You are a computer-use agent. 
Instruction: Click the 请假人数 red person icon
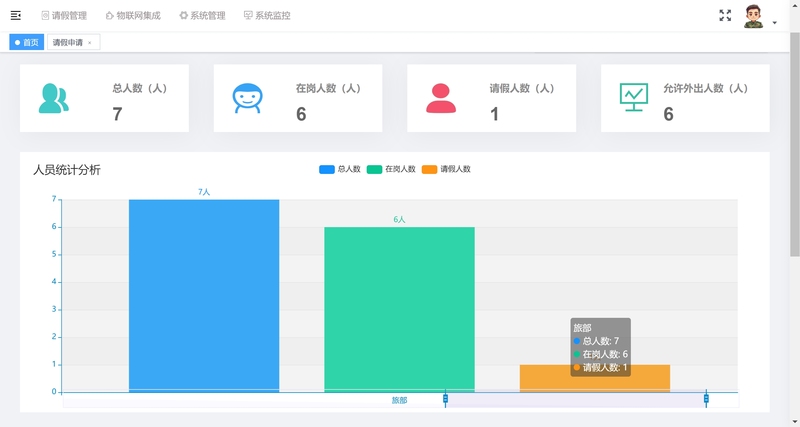click(x=441, y=98)
